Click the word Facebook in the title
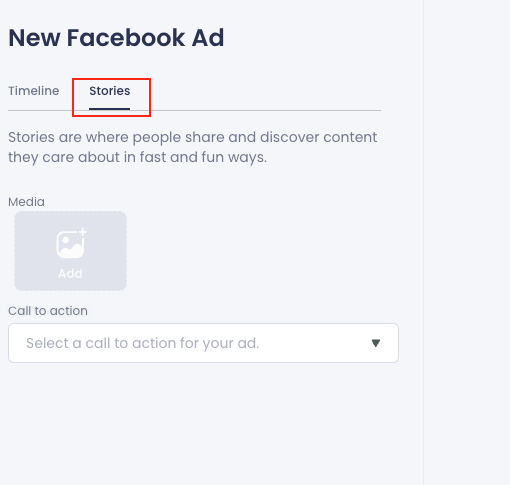 tap(126, 38)
